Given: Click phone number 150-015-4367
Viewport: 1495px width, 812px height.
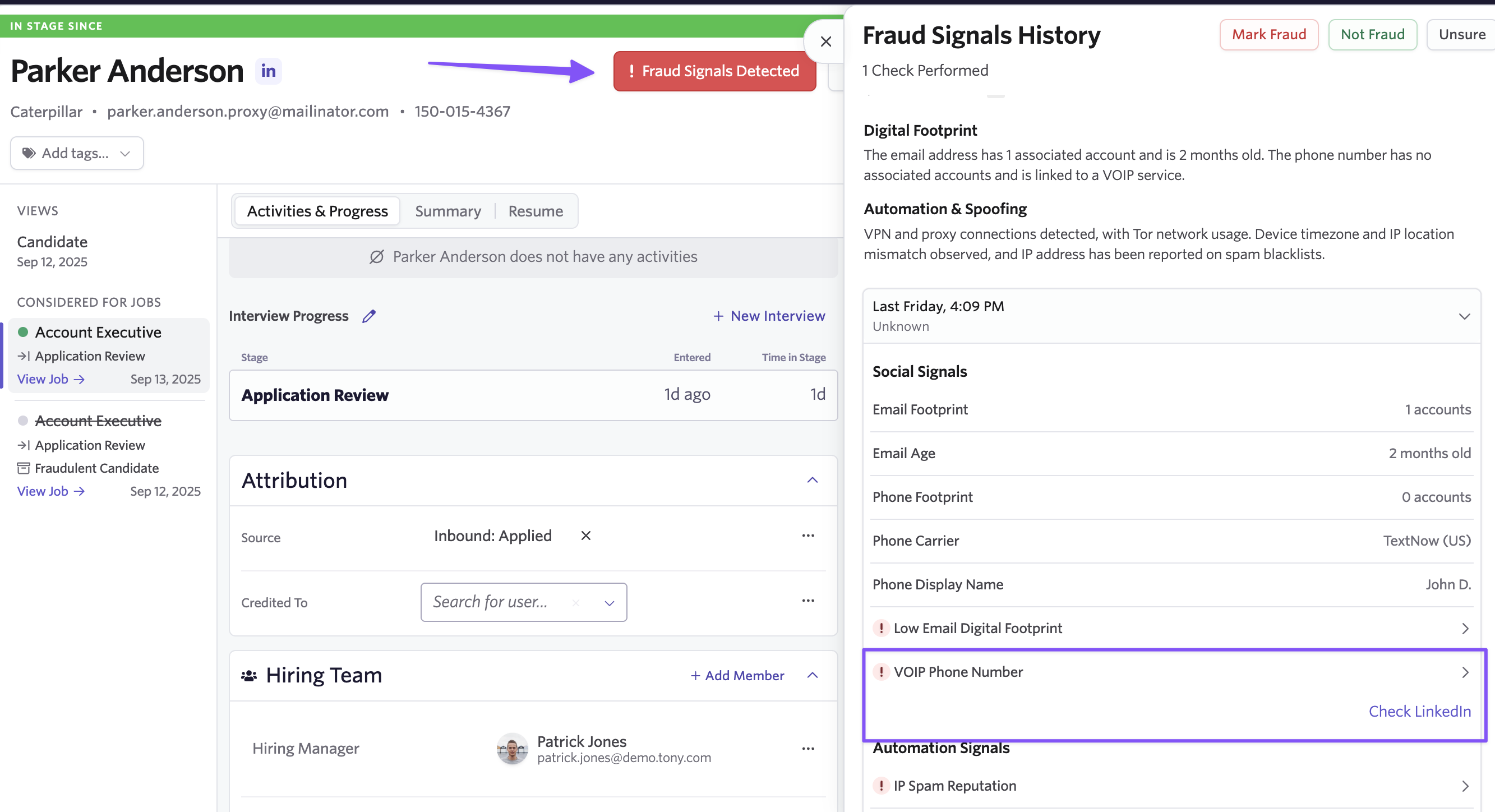Looking at the screenshot, I should [462, 112].
